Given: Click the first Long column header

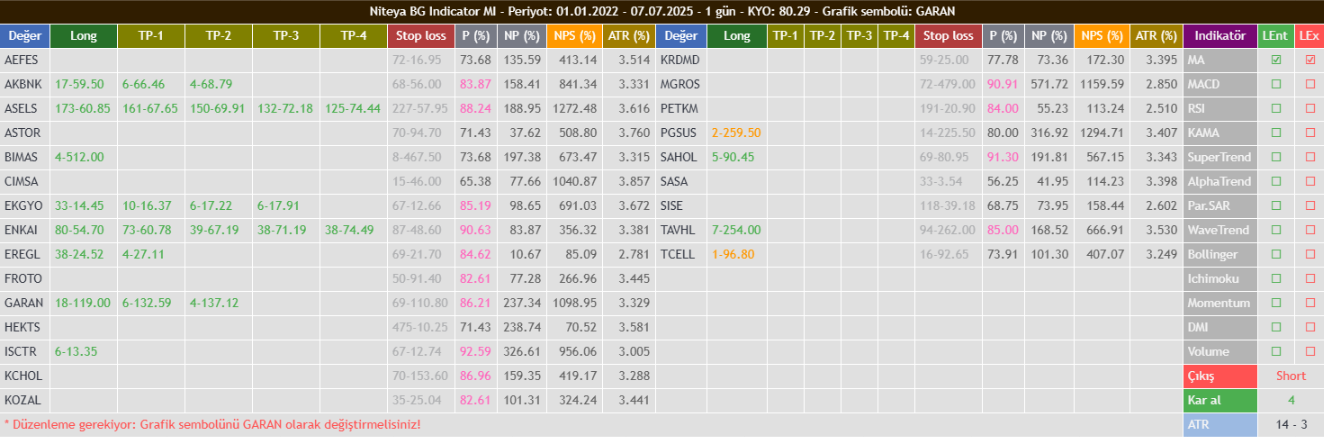Looking at the screenshot, I should [84, 36].
